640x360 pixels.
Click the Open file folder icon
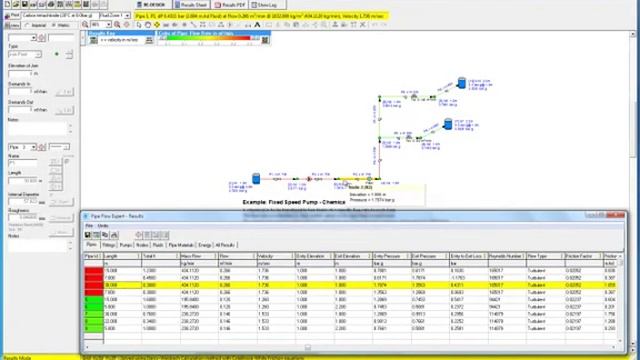point(16,4)
